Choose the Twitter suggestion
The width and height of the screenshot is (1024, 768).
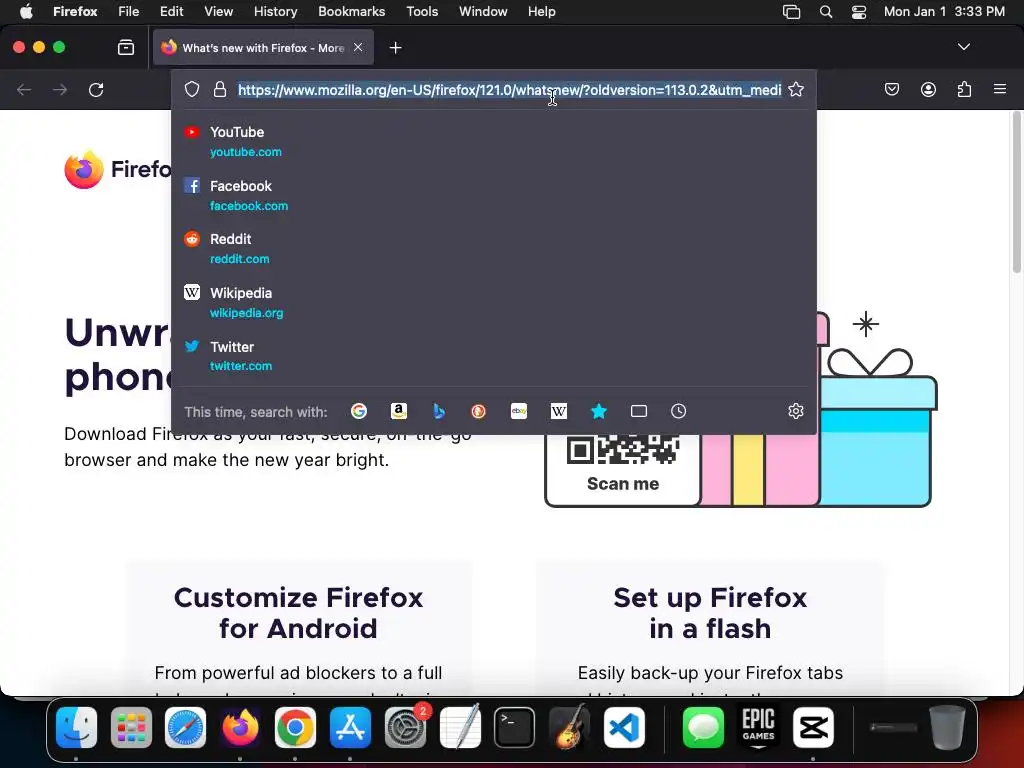(x=494, y=356)
